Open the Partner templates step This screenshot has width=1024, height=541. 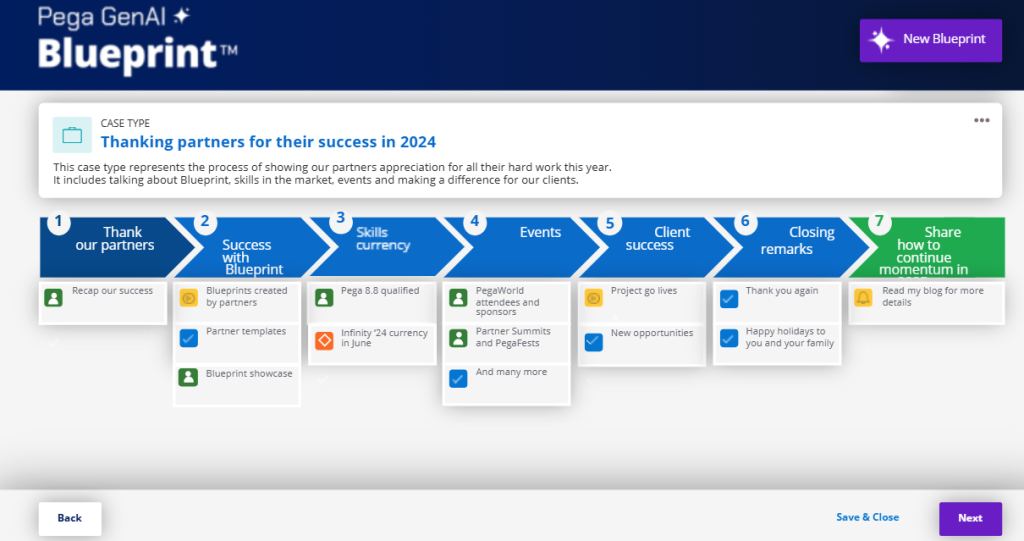238,343
